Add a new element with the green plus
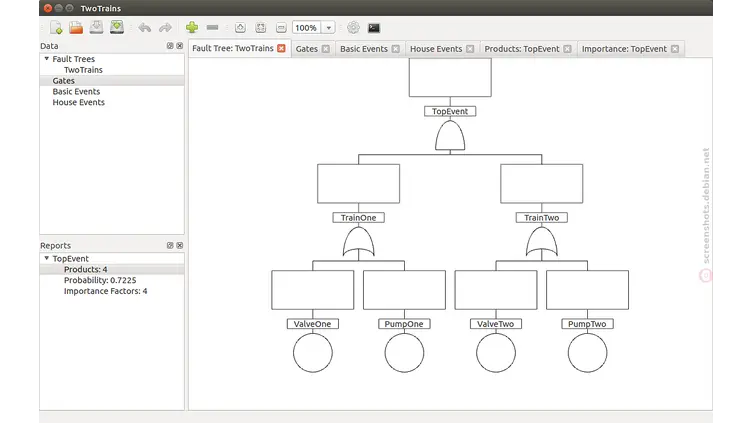 point(192,28)
